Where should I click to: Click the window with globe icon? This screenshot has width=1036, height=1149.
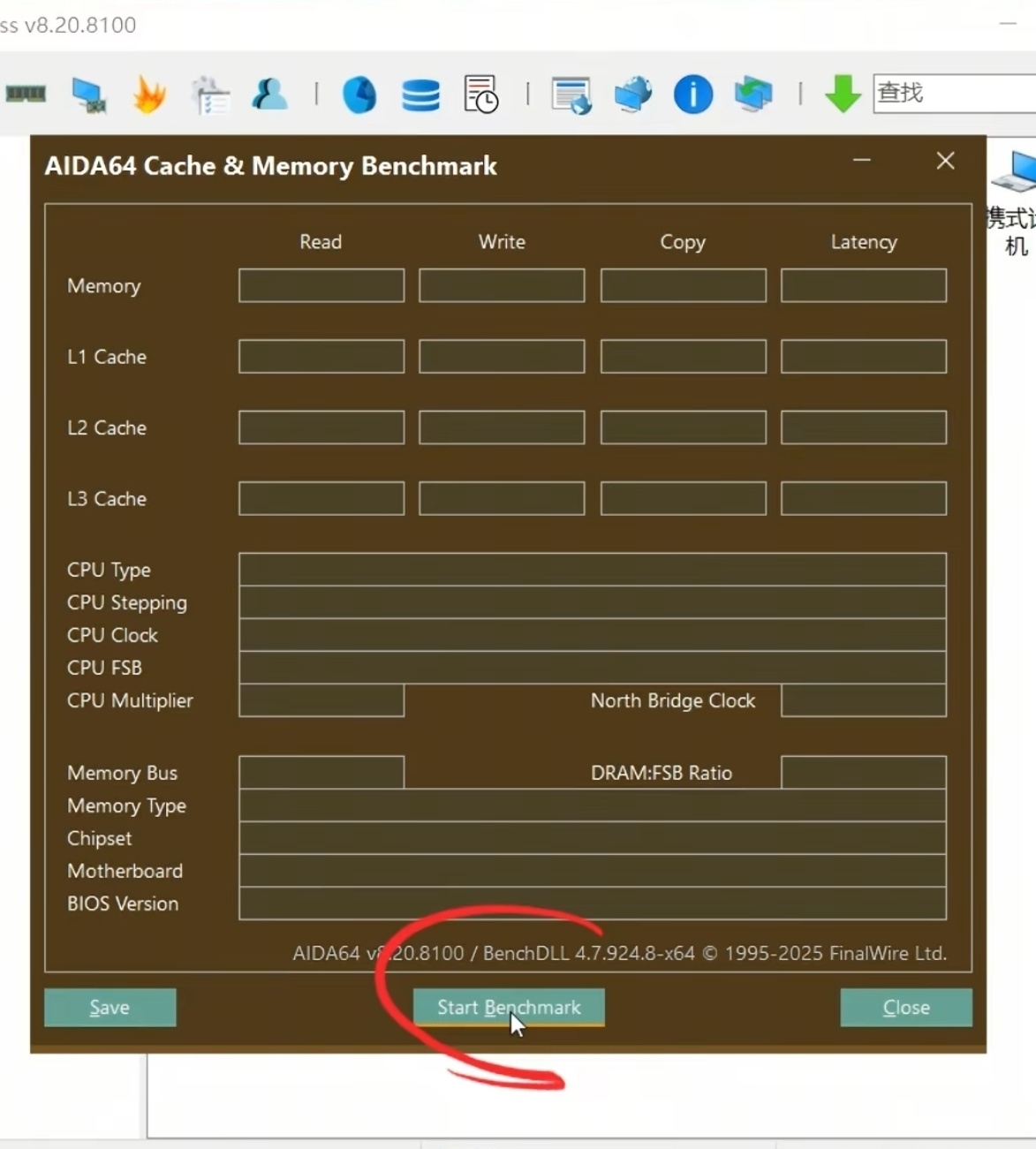click(571, 95)
